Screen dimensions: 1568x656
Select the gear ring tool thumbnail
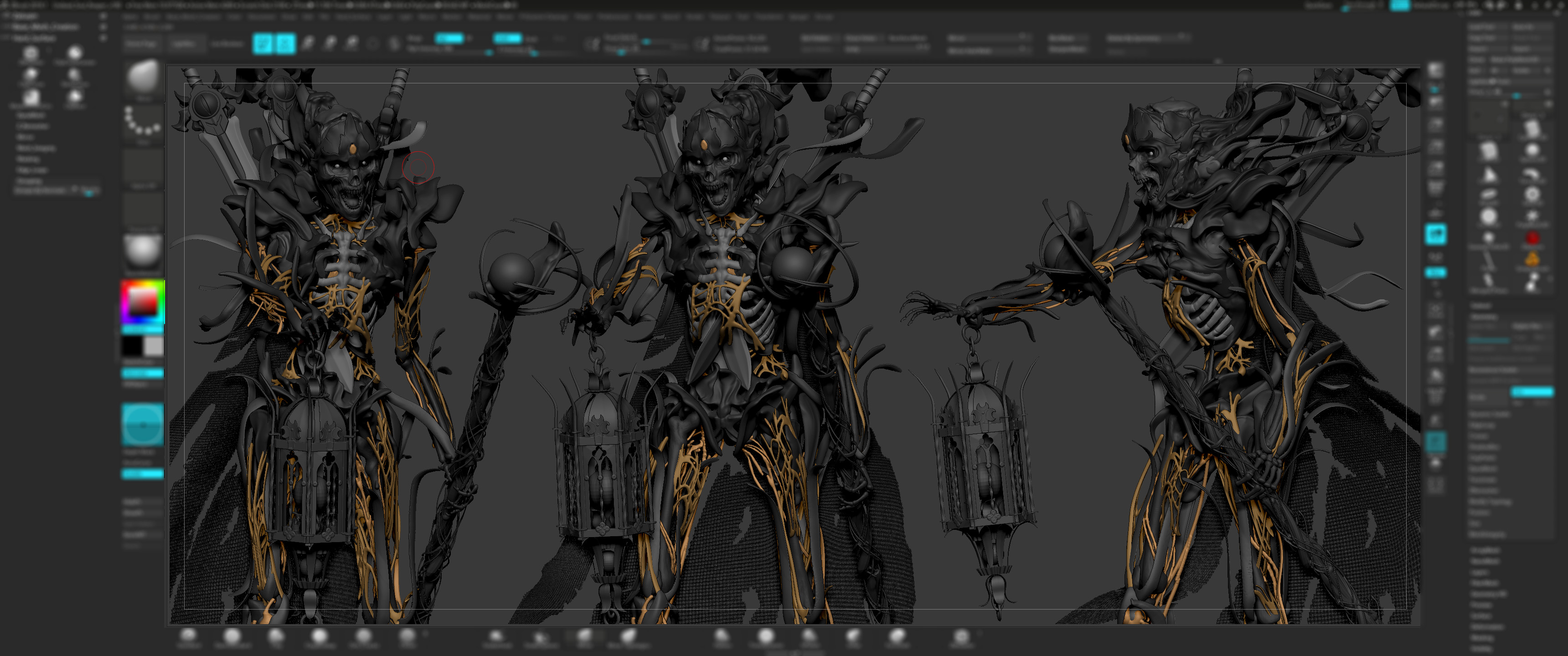(1533, 195)
